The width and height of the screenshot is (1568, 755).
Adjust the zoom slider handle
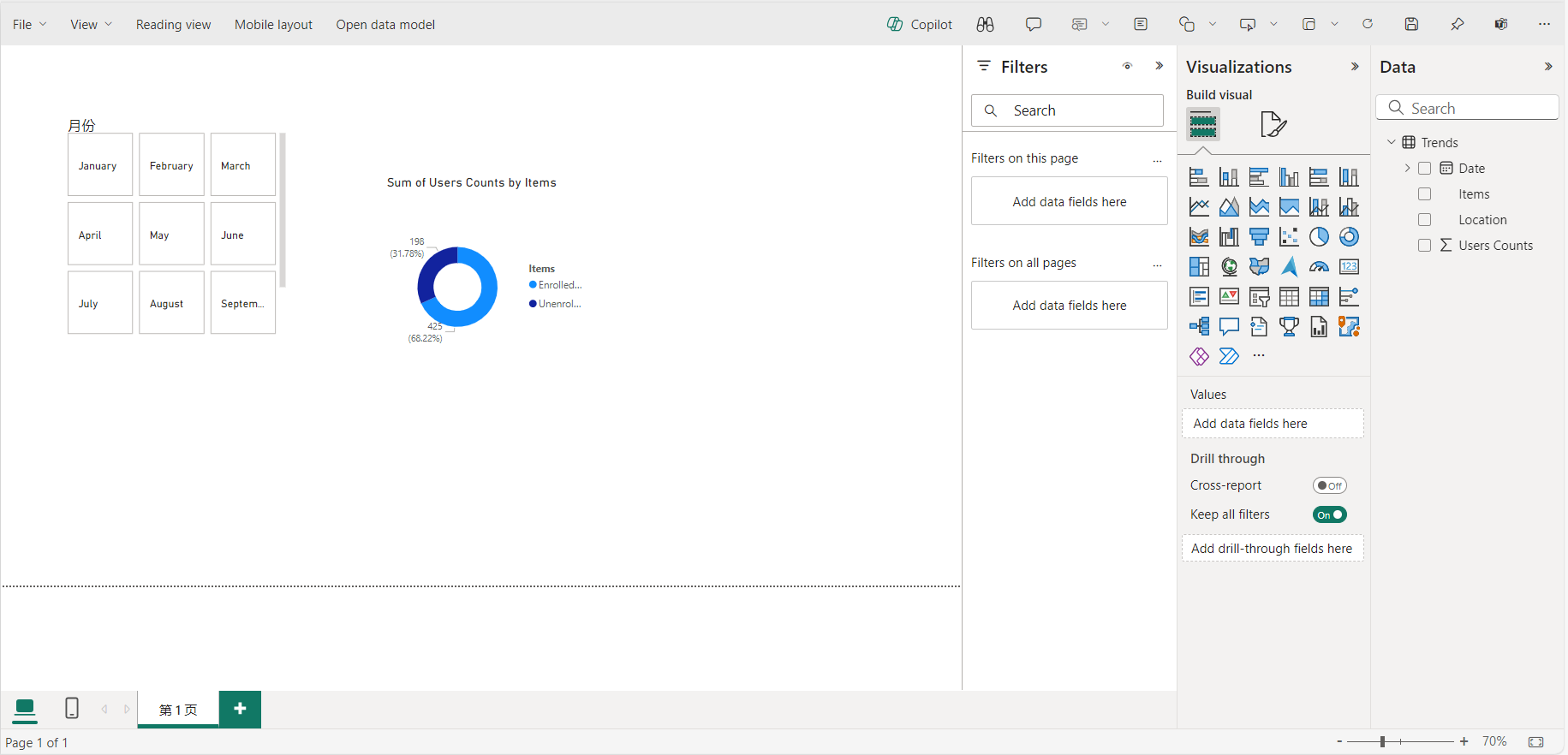[x=1382, y=741]
